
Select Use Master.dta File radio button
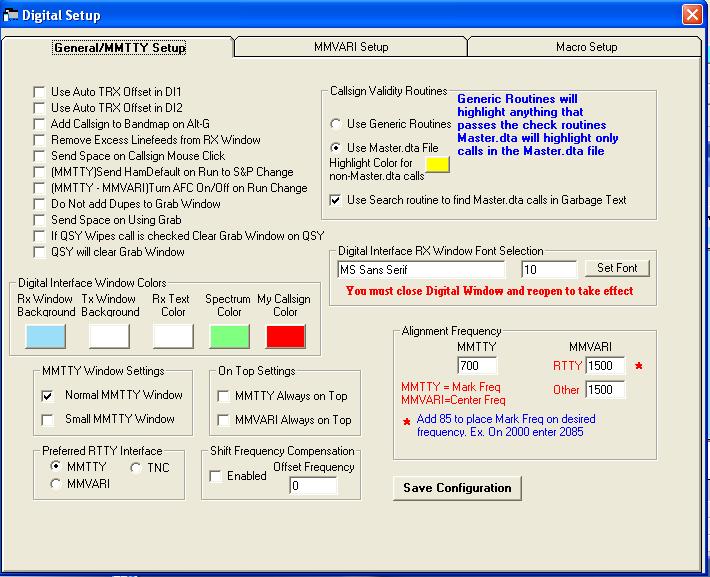[336, 148]
